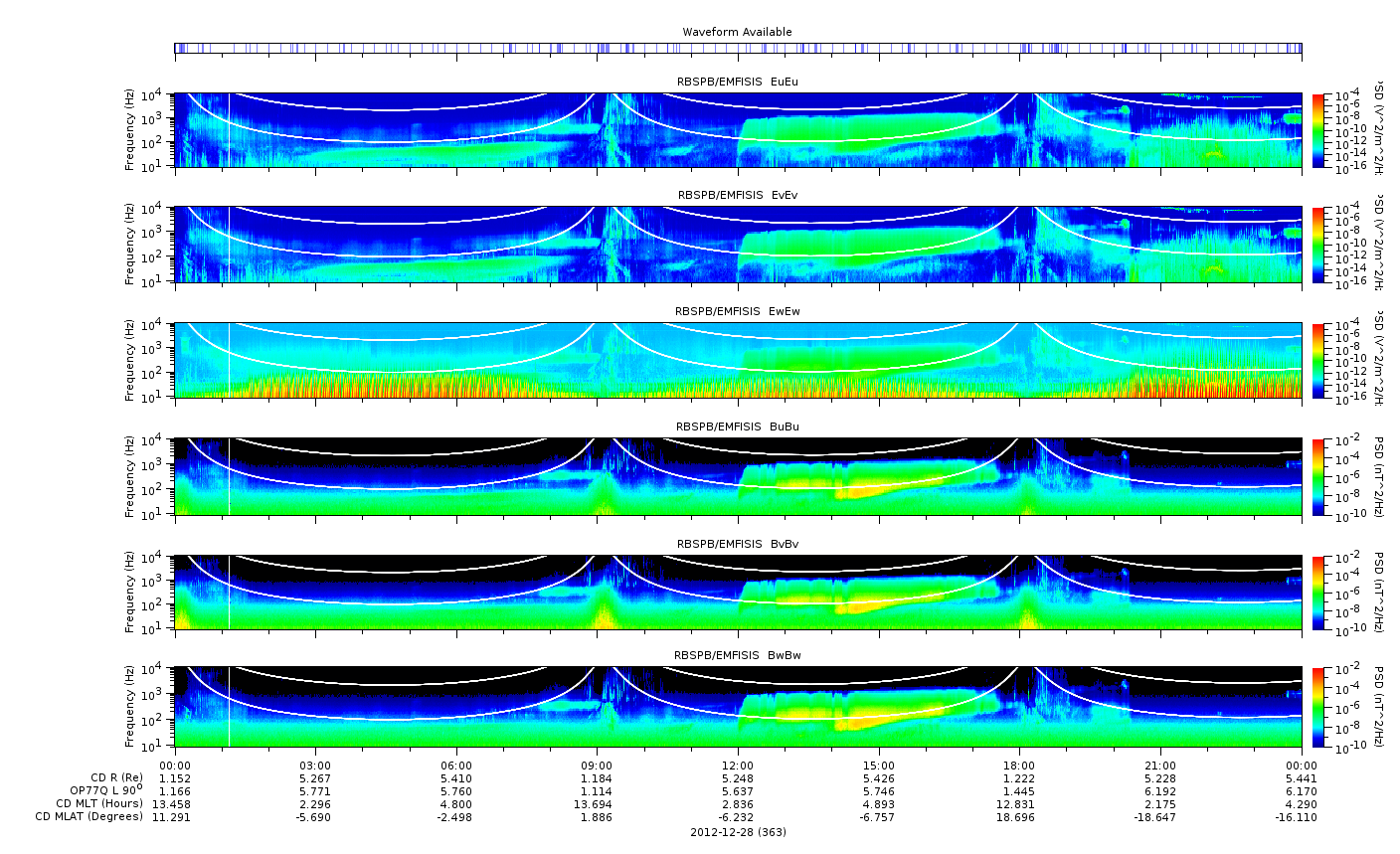This screenshot has width=1400, height=854.
Task: Click the L value "5.637"
Action: pos(738,790)
